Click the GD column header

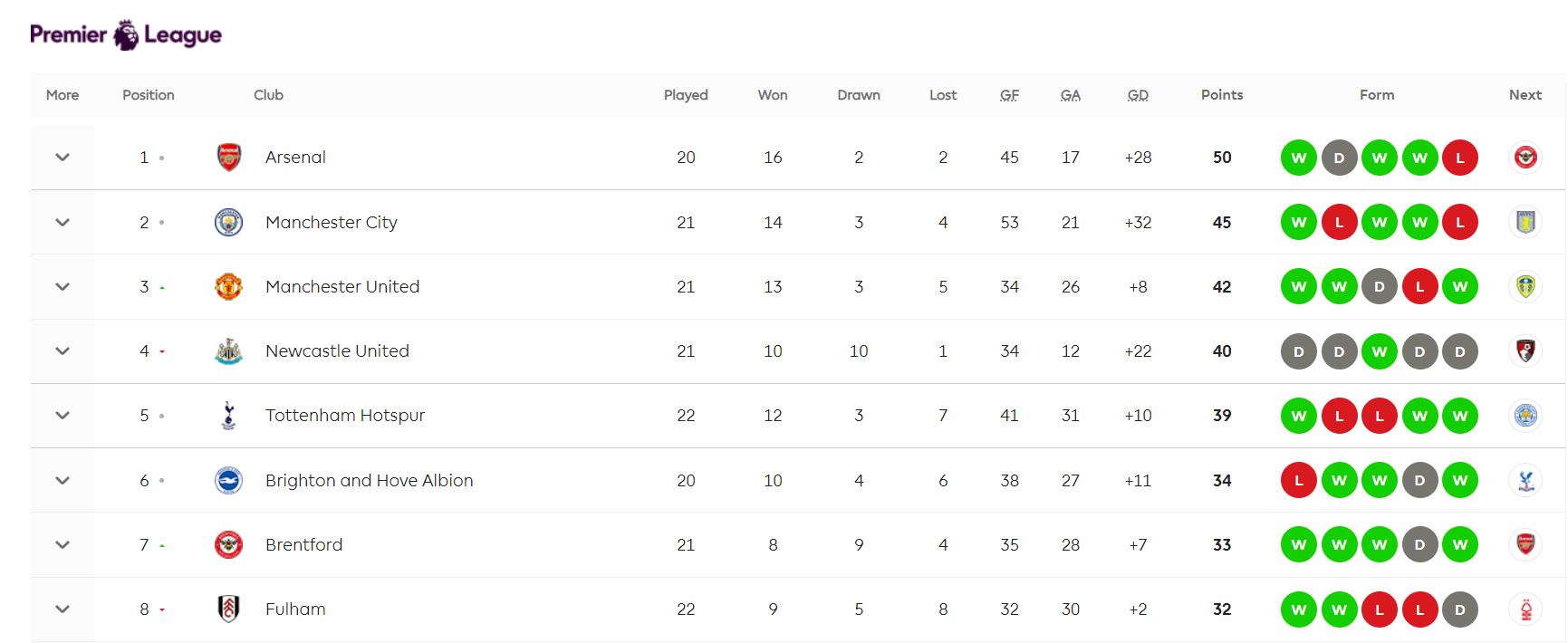point(1138,95)
